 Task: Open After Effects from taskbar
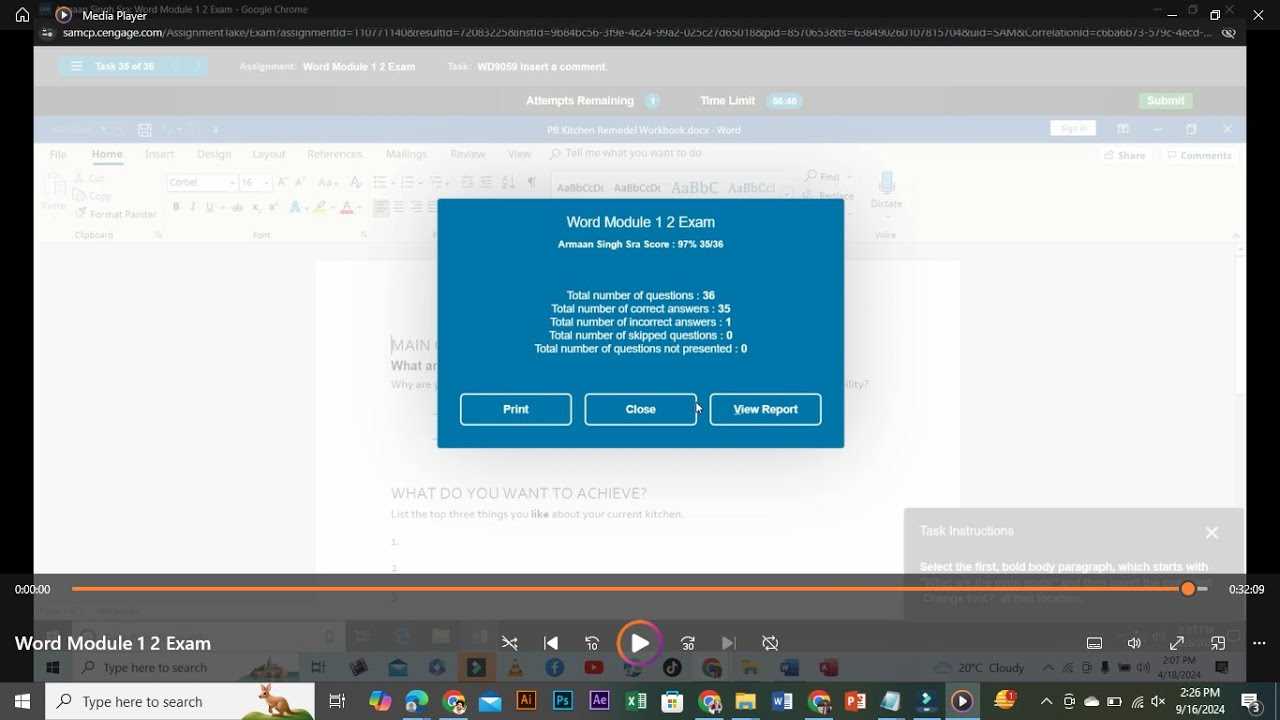[600, 701]
